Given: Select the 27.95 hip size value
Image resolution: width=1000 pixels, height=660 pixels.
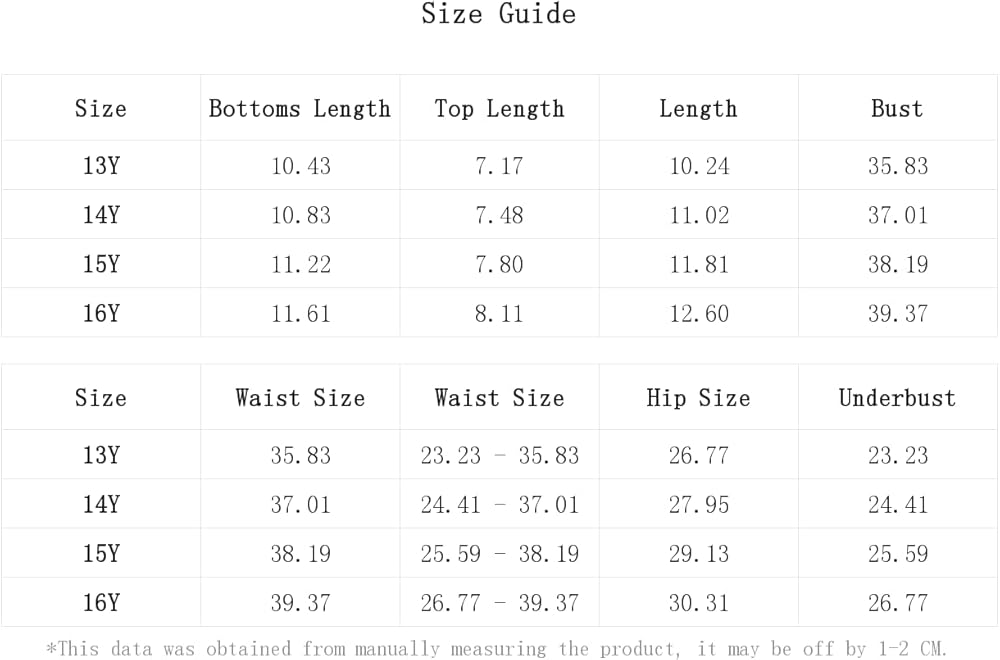Looking at the screenshot, I should pos(698,505).
